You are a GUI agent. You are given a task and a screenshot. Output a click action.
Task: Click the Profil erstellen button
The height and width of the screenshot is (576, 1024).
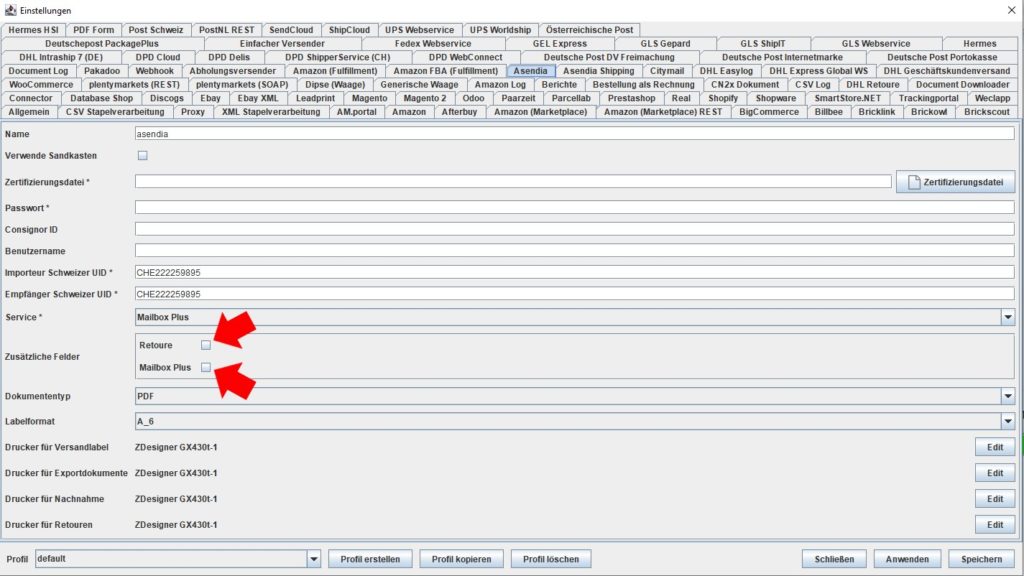tap(370, 559)
